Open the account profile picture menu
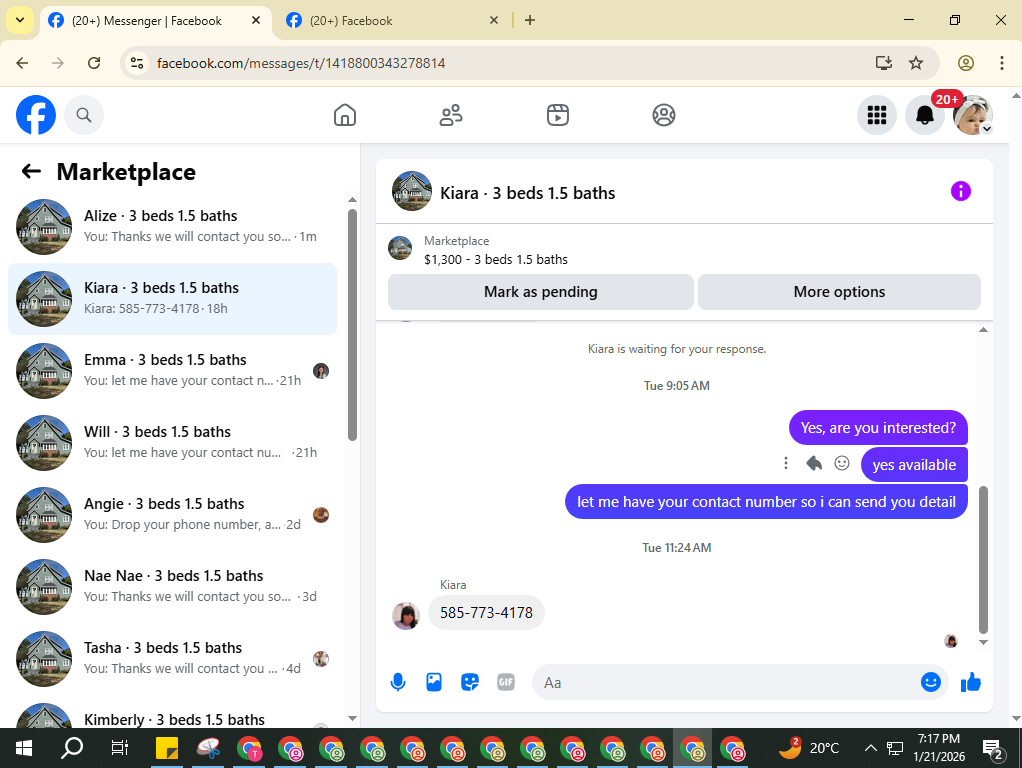 [972, 115]
